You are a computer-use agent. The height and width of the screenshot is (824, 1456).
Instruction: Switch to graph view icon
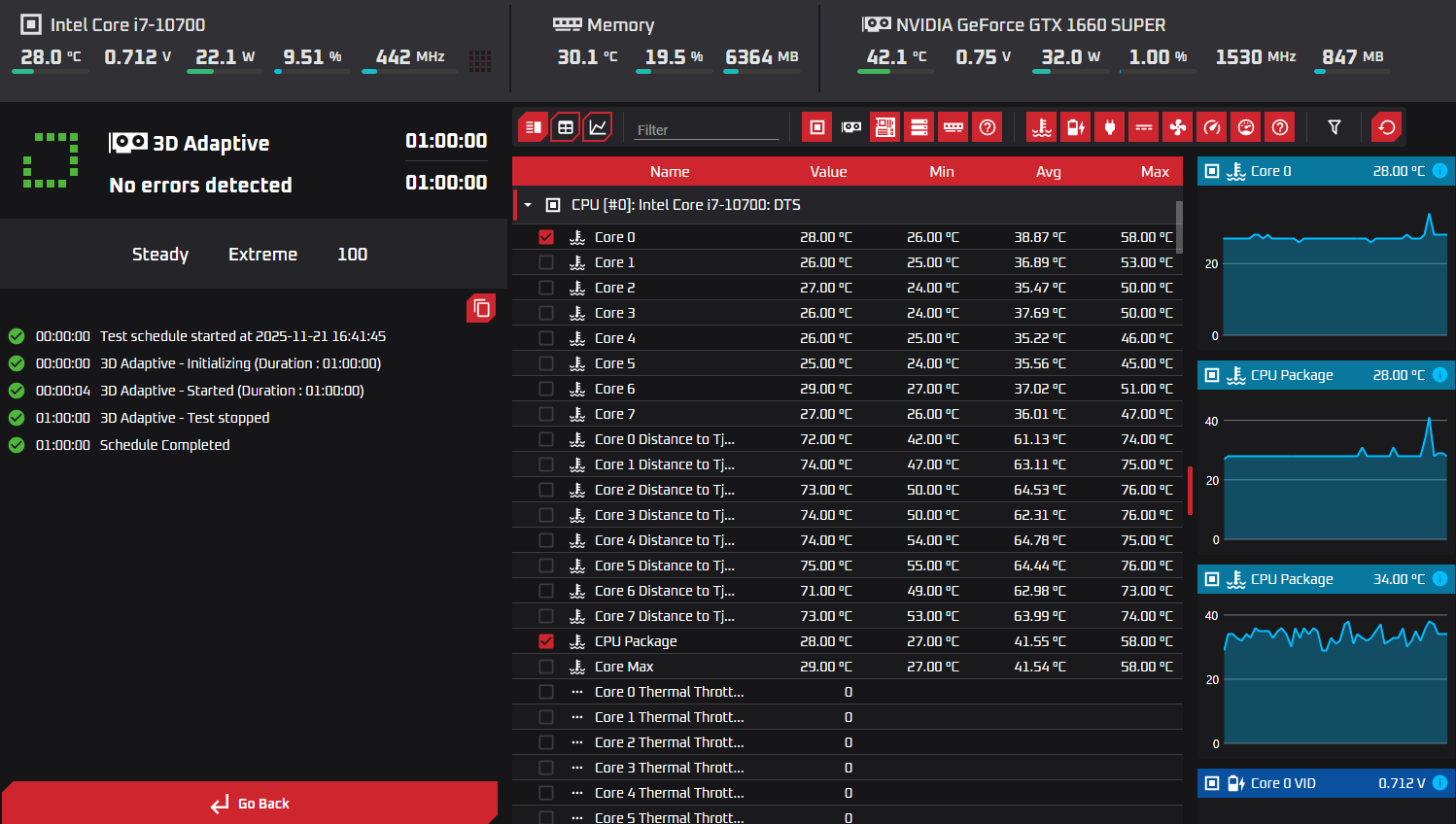point(598,127)
